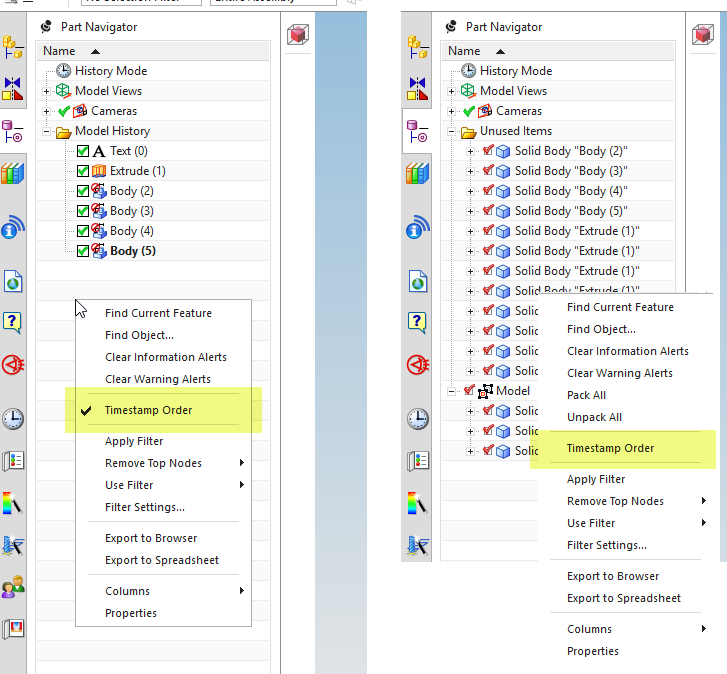Viewport: 727px width, 674px height.
Task: Select Pack All in right context menu
Action: point(625,395)
